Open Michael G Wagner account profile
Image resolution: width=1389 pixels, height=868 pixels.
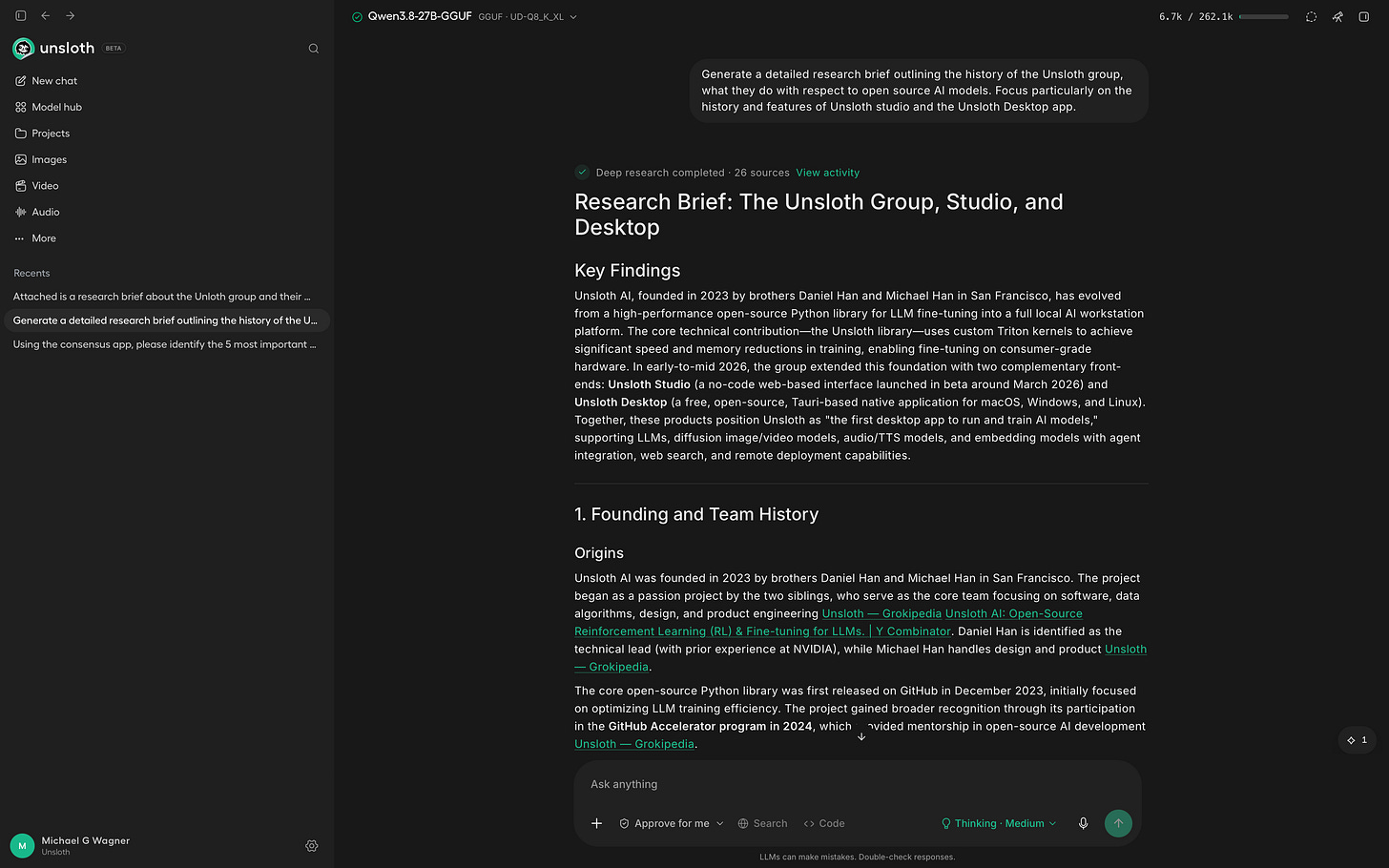[72, 845]
